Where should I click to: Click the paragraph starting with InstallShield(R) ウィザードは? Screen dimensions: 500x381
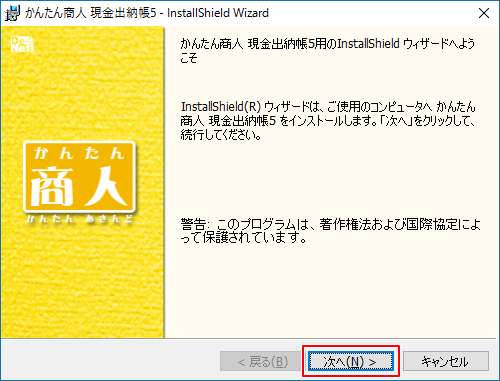328,121
